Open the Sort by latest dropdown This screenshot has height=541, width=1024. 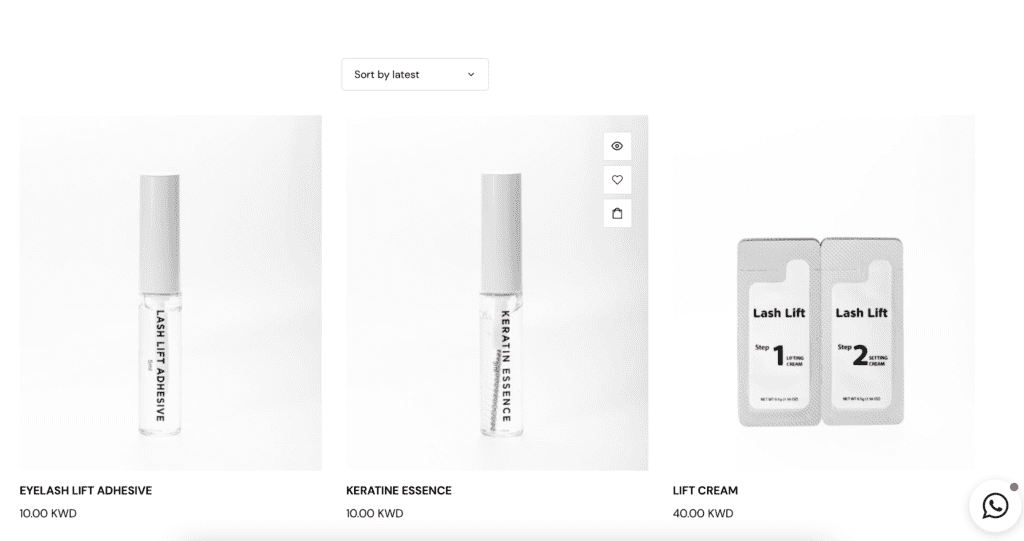pos(415,74)
